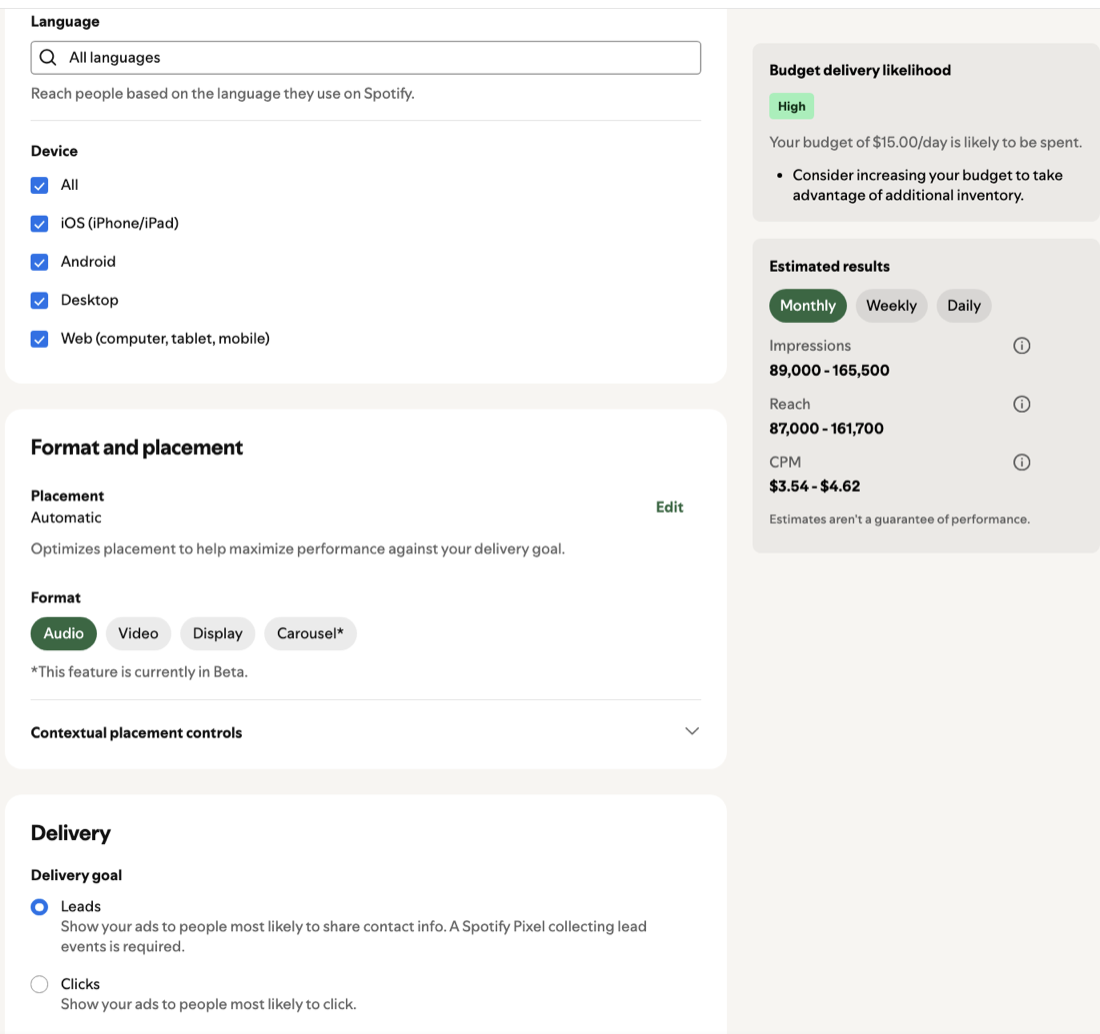The height and width of the screenshot is (1034, 1100).
Task: Click the Estimated results heading
Action: pyautogui.click(x=829, y=267)
